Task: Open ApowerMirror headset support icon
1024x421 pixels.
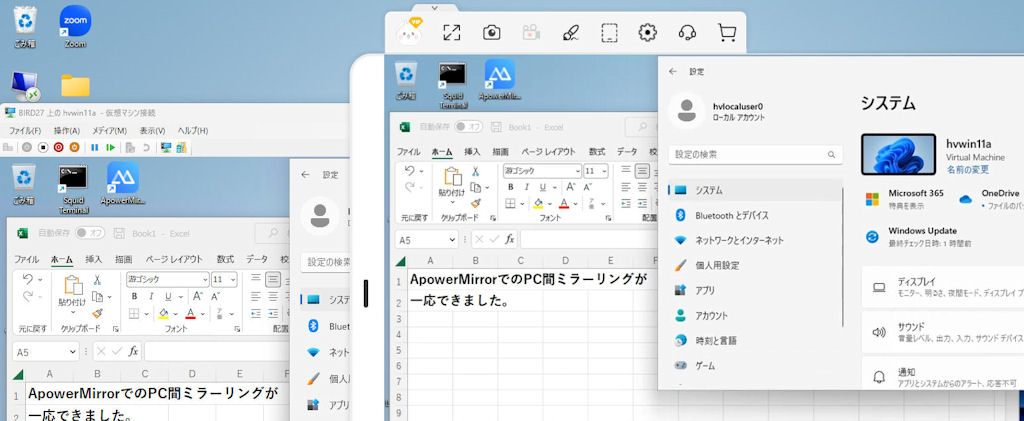Action: click(x=687, y=33)
